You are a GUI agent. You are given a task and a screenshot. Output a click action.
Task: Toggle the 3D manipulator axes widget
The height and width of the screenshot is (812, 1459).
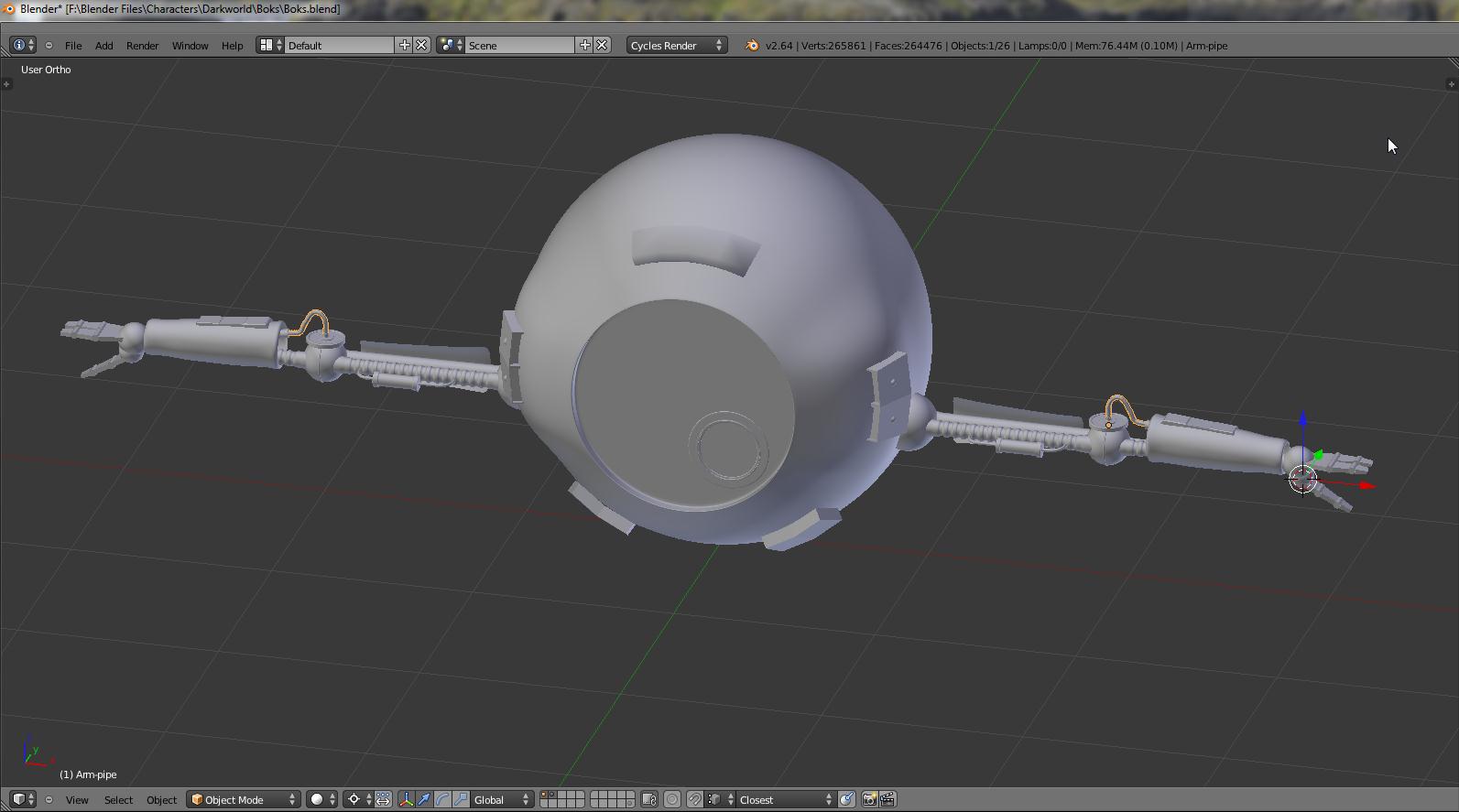(406, 799)
